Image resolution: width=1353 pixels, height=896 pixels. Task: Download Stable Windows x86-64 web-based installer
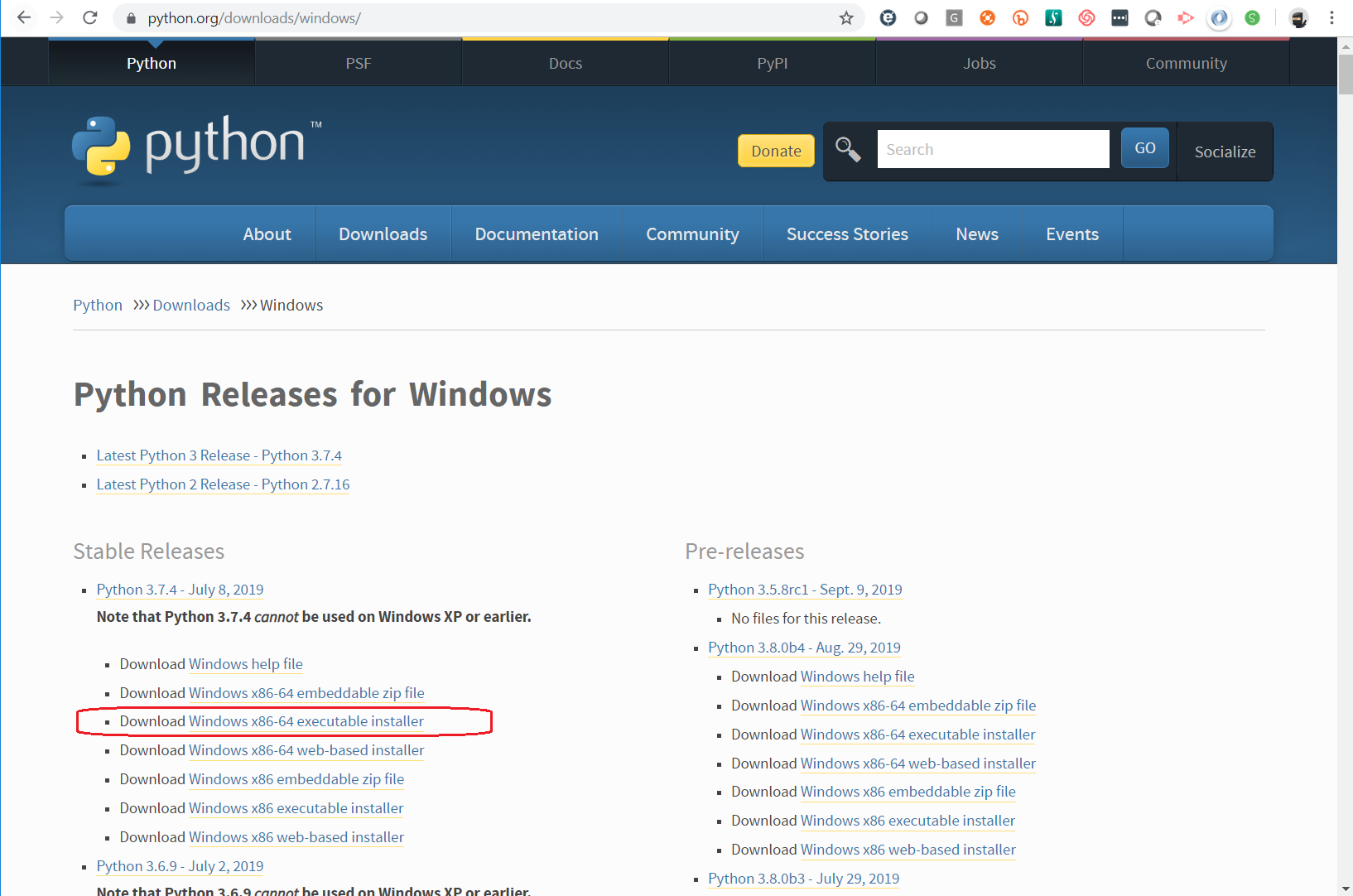pyautogui.click(x=306, y=750)
